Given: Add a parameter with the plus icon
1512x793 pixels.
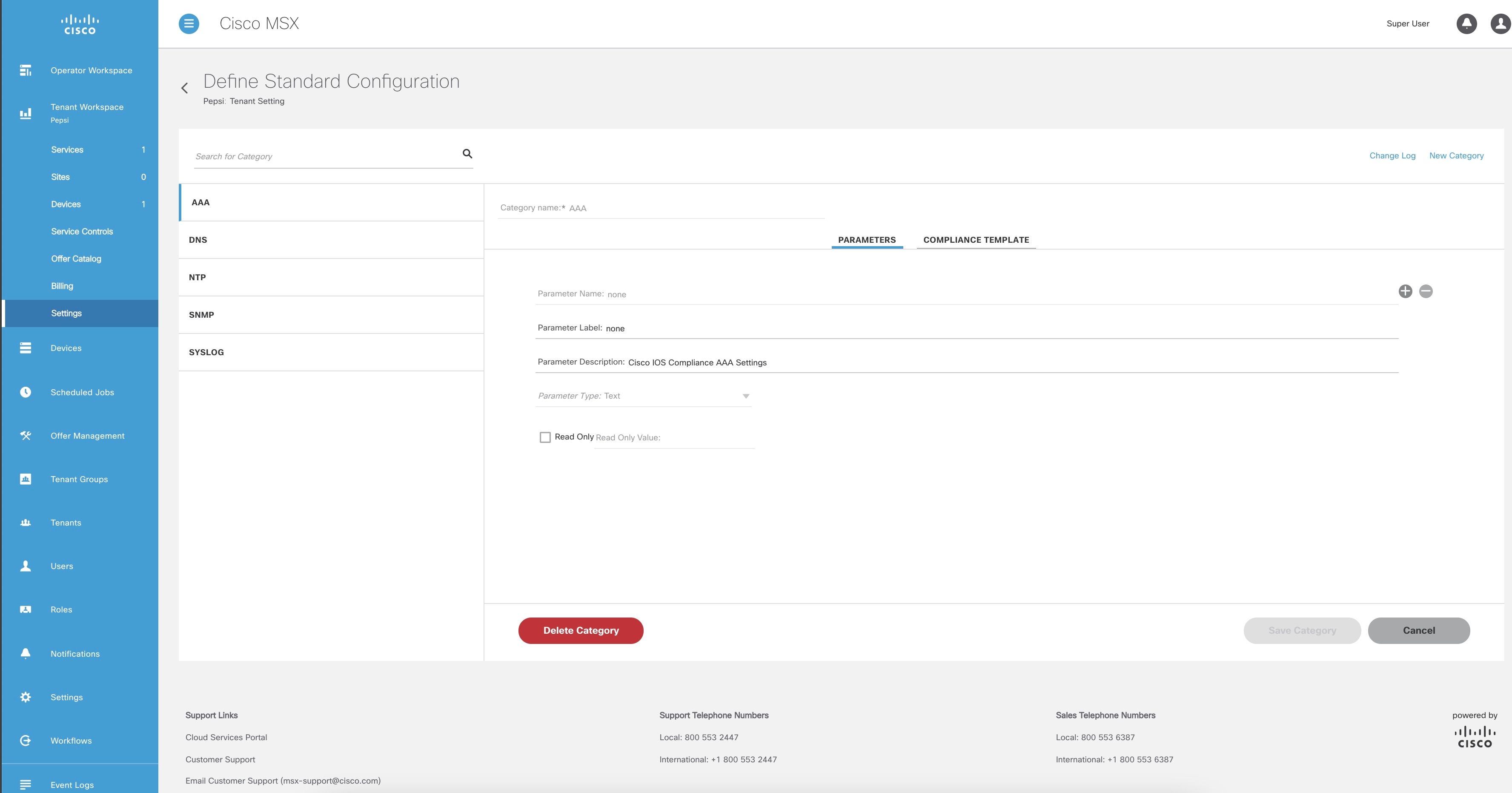Looking at the screenshot, I should (1405, 291).
